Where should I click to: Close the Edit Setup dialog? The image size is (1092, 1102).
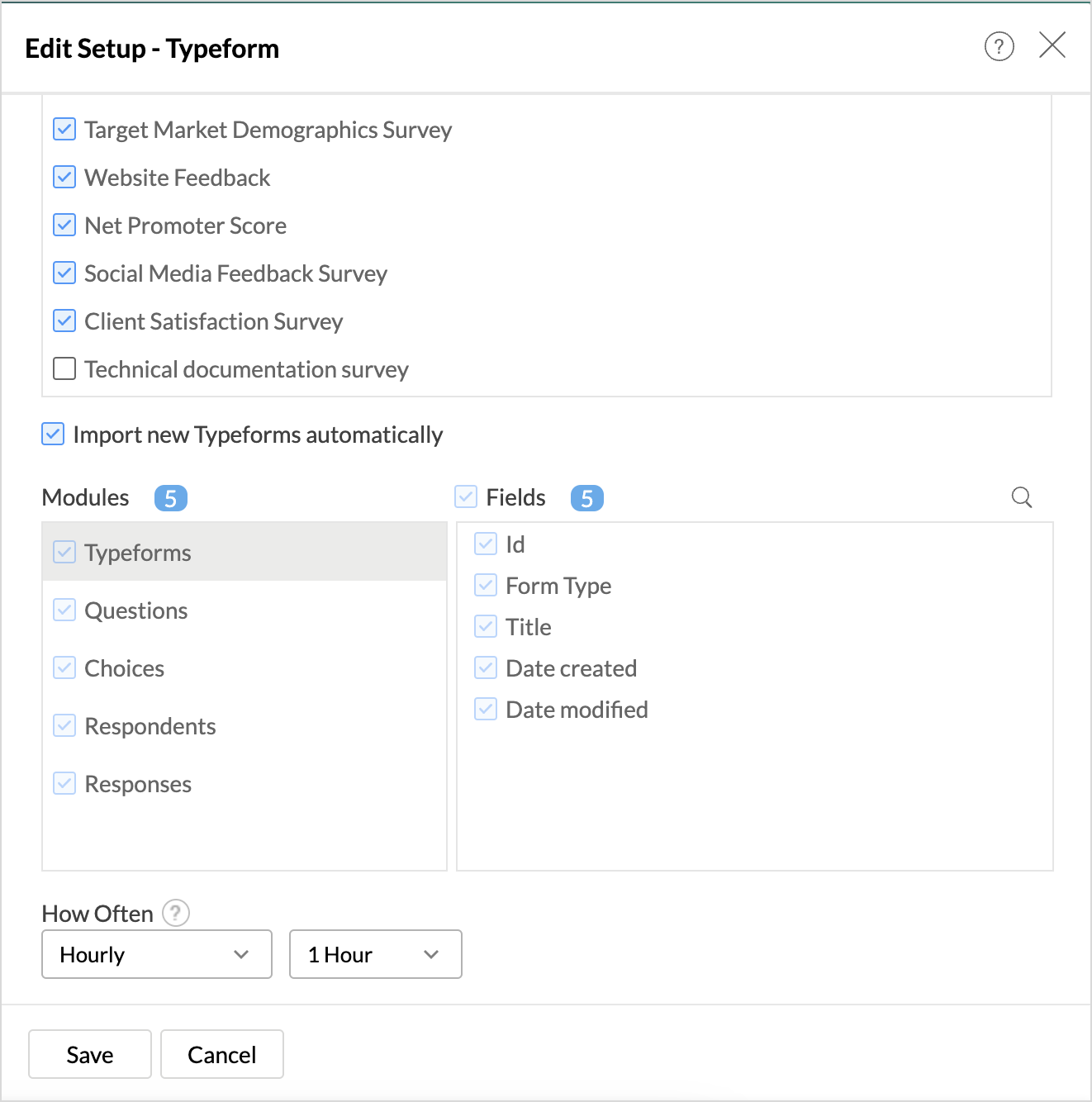[x=1052, y=45]
